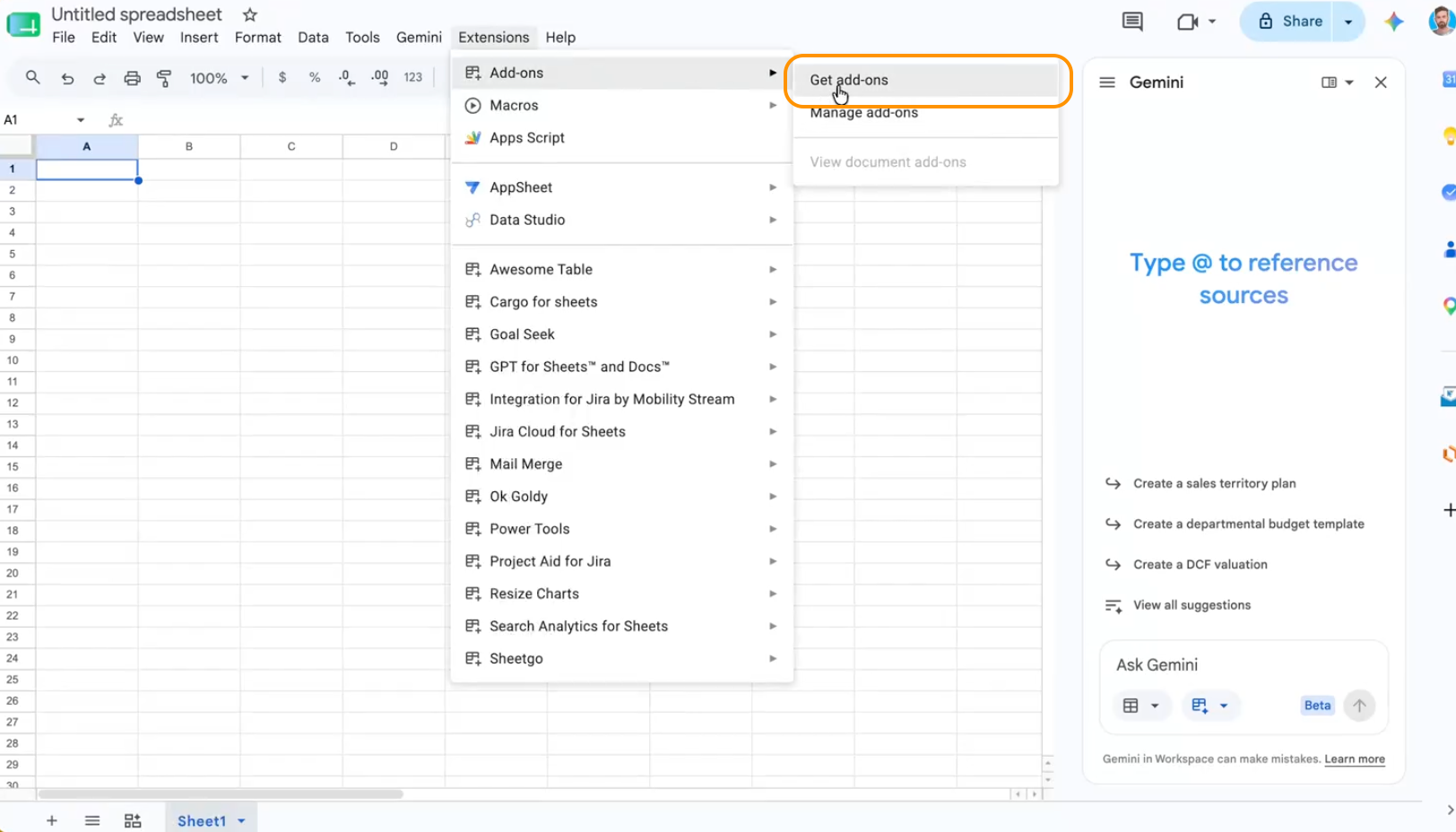The image size is (1456, 832).
Task: Select cell A1
Action: pos(87,169)
